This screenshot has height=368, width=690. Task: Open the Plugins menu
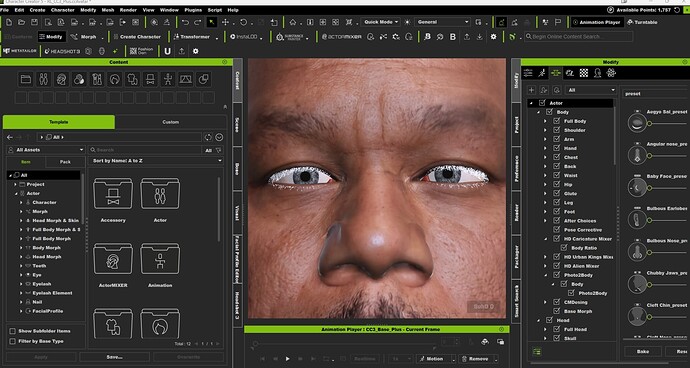point(193,10)
